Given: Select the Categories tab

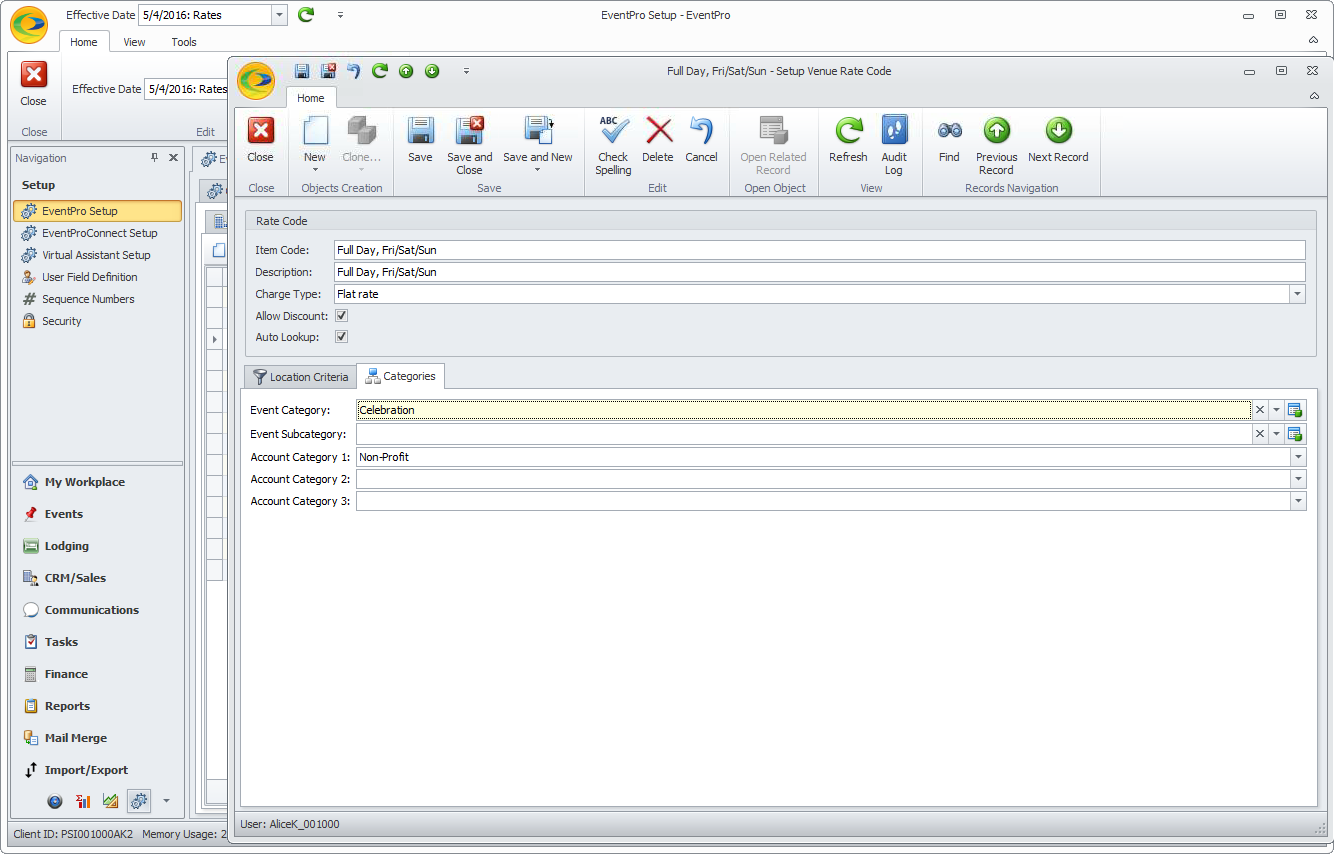Looking at the screenshot, I should tap(400, 376).
